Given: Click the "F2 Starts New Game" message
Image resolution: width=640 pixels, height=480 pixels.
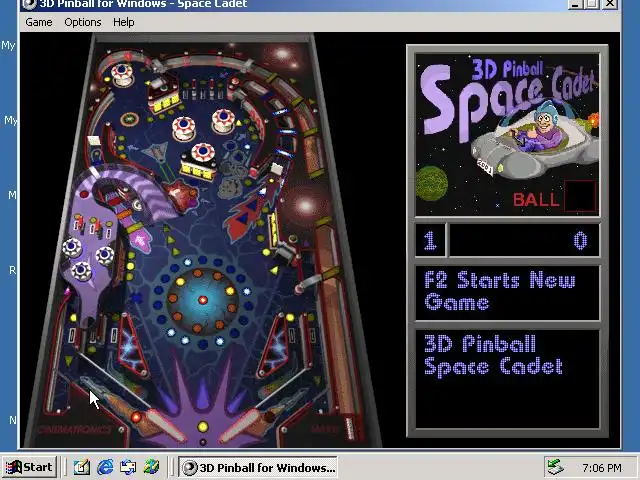Looking at the screenshot, I should click(x=500, y=291).
